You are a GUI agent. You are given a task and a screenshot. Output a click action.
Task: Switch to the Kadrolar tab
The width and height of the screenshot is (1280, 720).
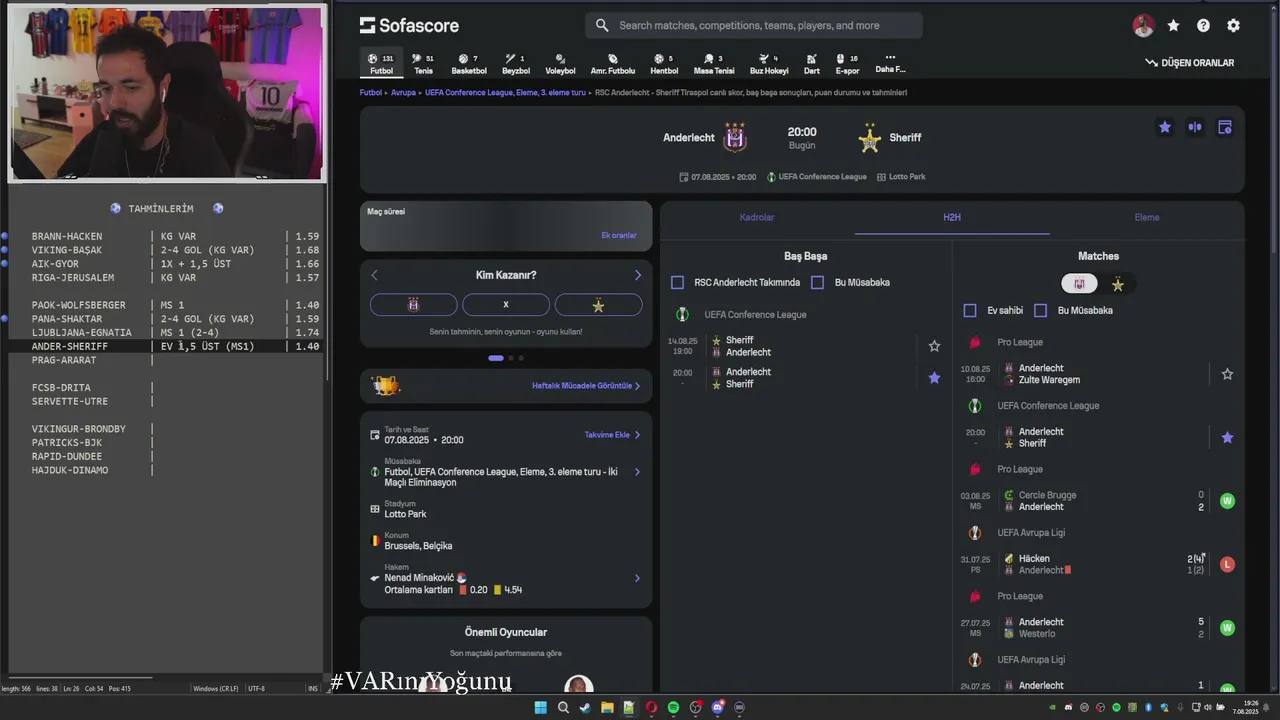757,217
